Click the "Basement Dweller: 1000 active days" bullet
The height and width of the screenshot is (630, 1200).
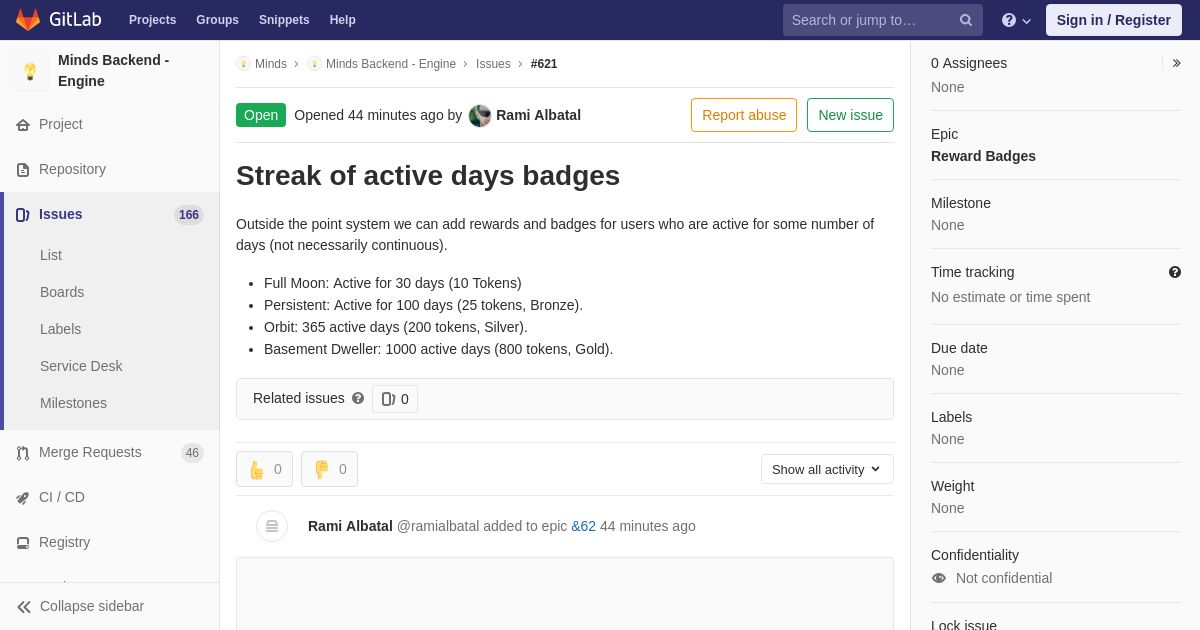pyautogui.click(x=438, y=349)
